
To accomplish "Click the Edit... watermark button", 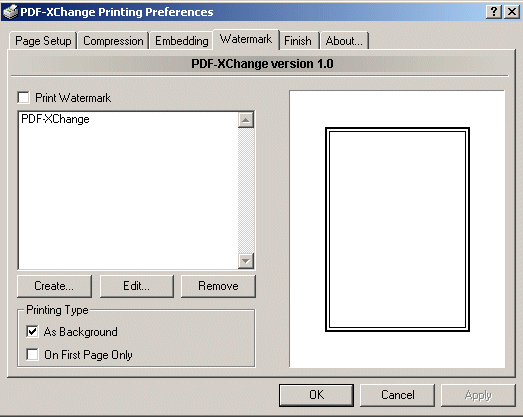I will tap(136, 286).
